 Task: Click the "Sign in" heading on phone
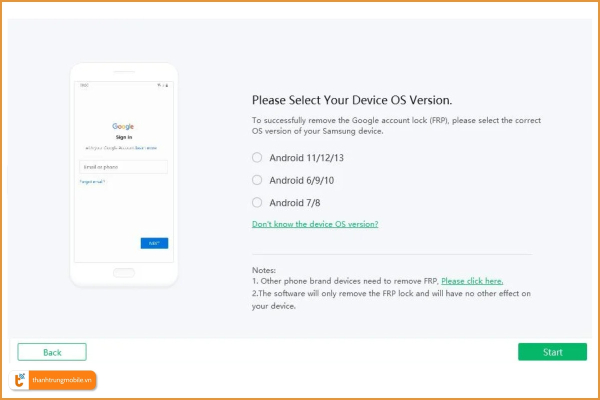click(123, 137)
